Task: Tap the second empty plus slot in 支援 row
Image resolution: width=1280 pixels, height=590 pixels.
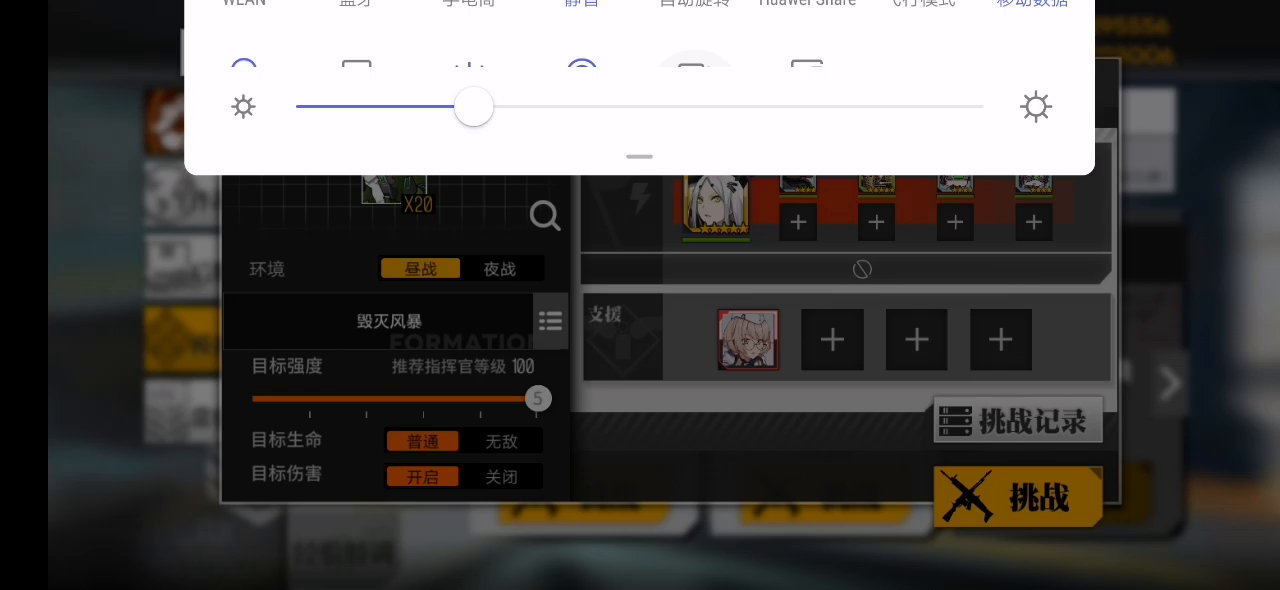Action: [x=917, y=340]
